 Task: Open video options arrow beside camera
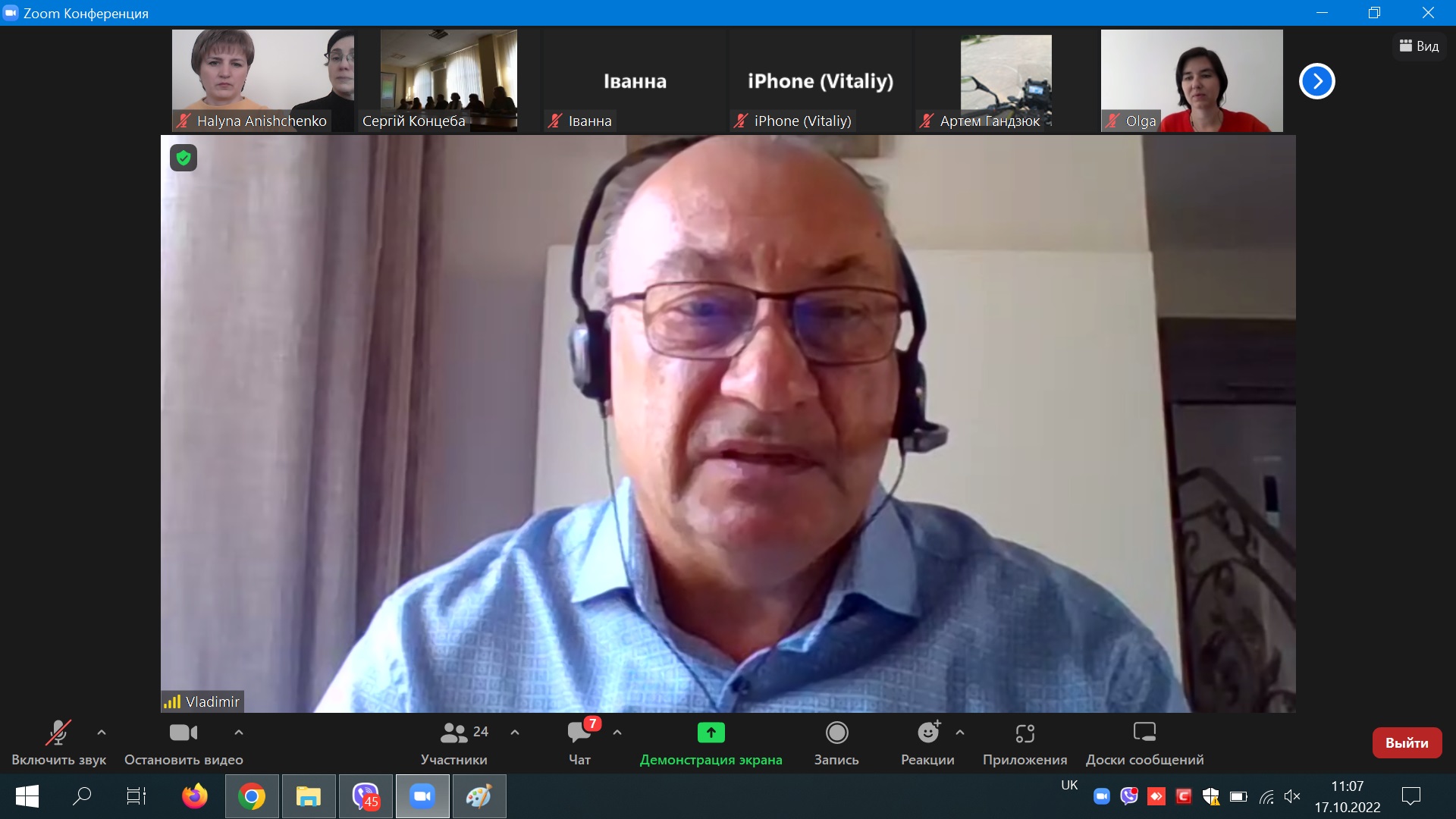coord(239,733)
